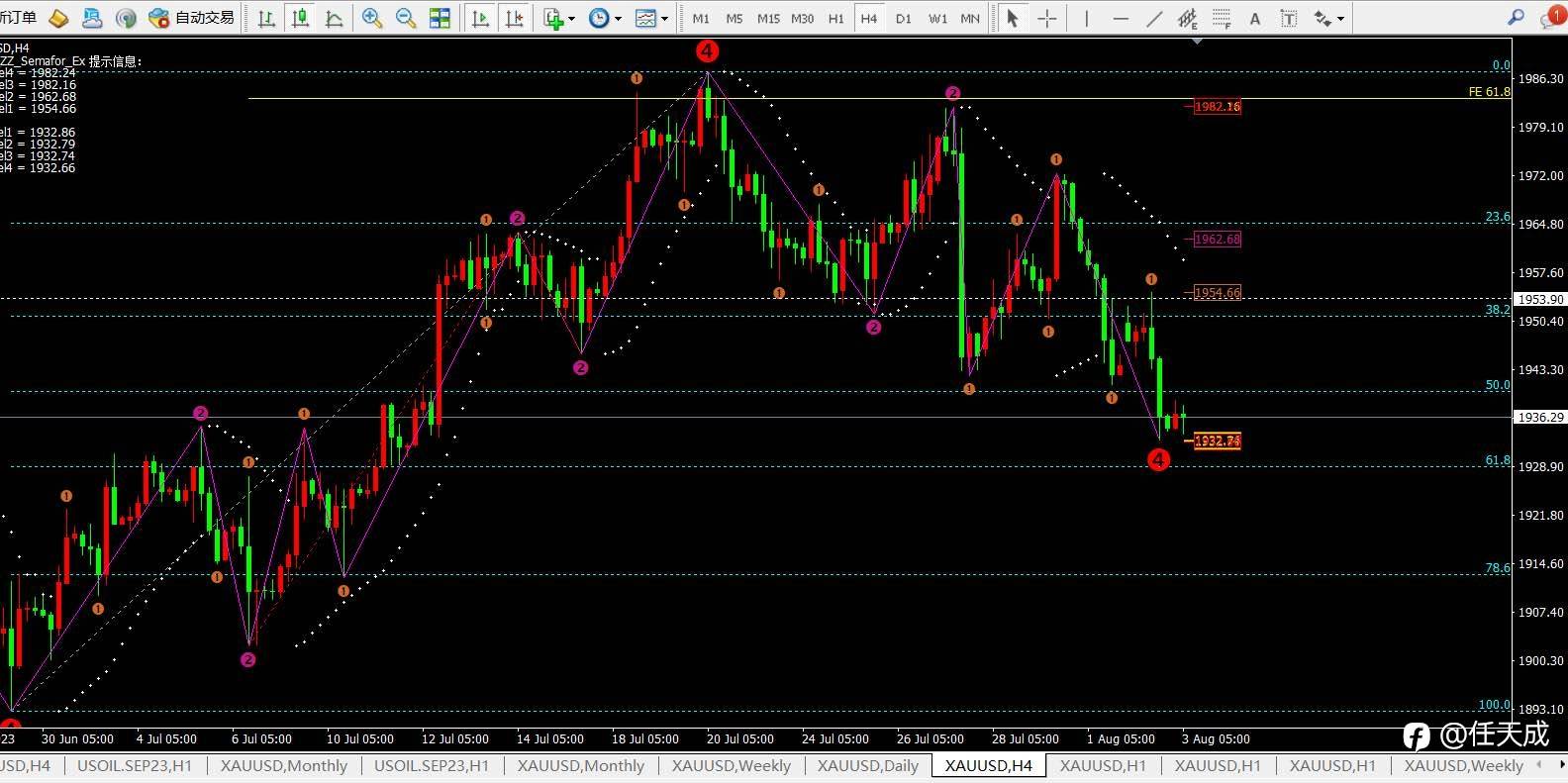
Task: Click the 61.8 Fibonacci level label
Action: 1498,460
